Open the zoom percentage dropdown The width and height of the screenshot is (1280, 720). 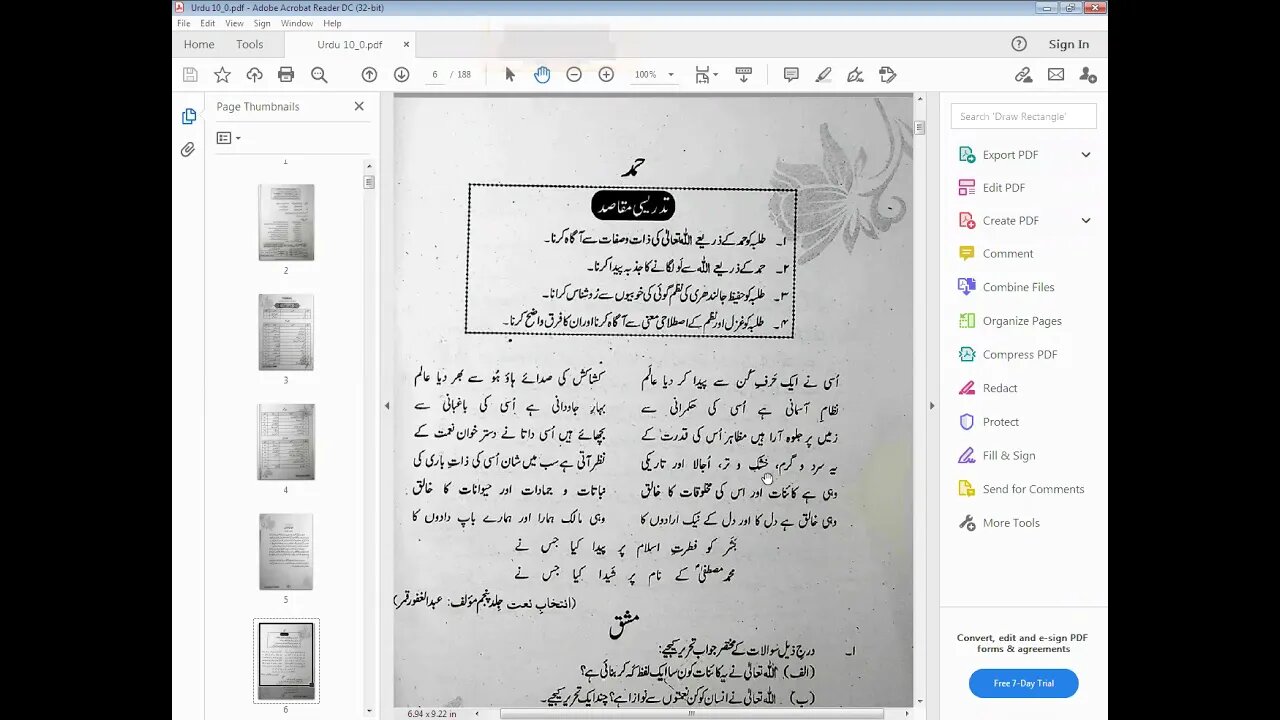coord(671,75)
